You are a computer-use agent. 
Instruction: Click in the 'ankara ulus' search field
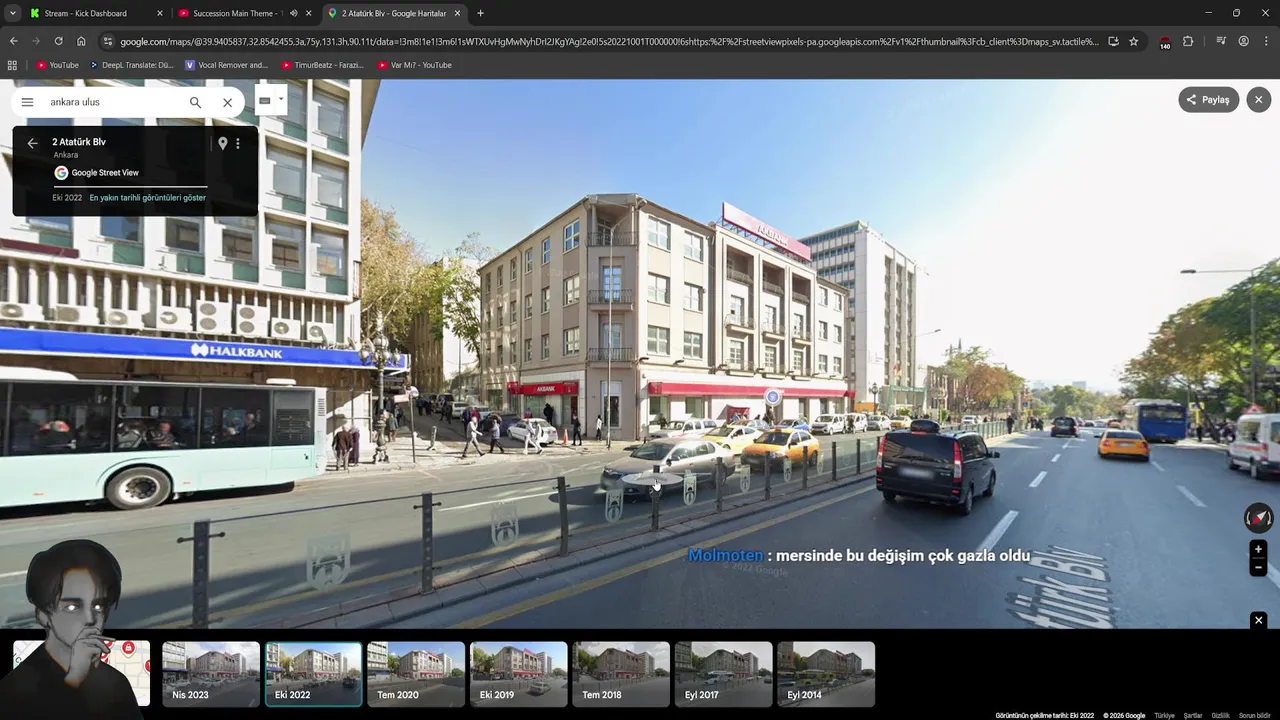(x=110, y=102)
